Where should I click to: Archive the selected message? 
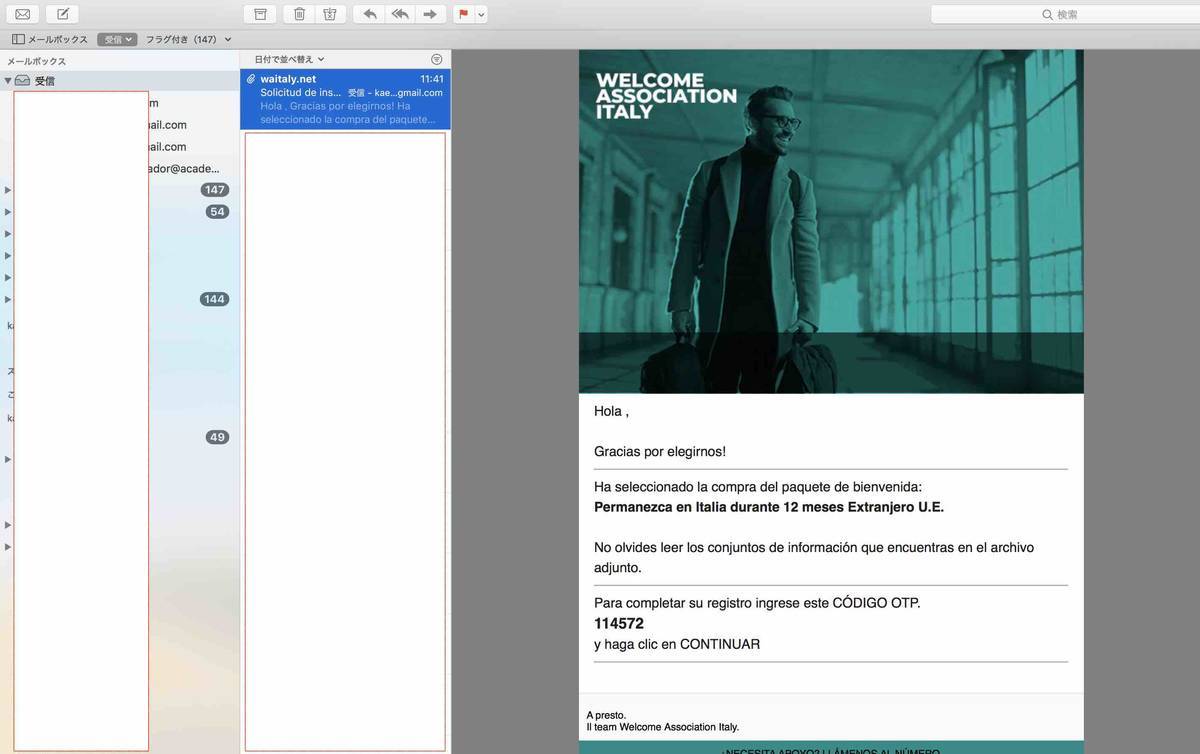(260, 14)
